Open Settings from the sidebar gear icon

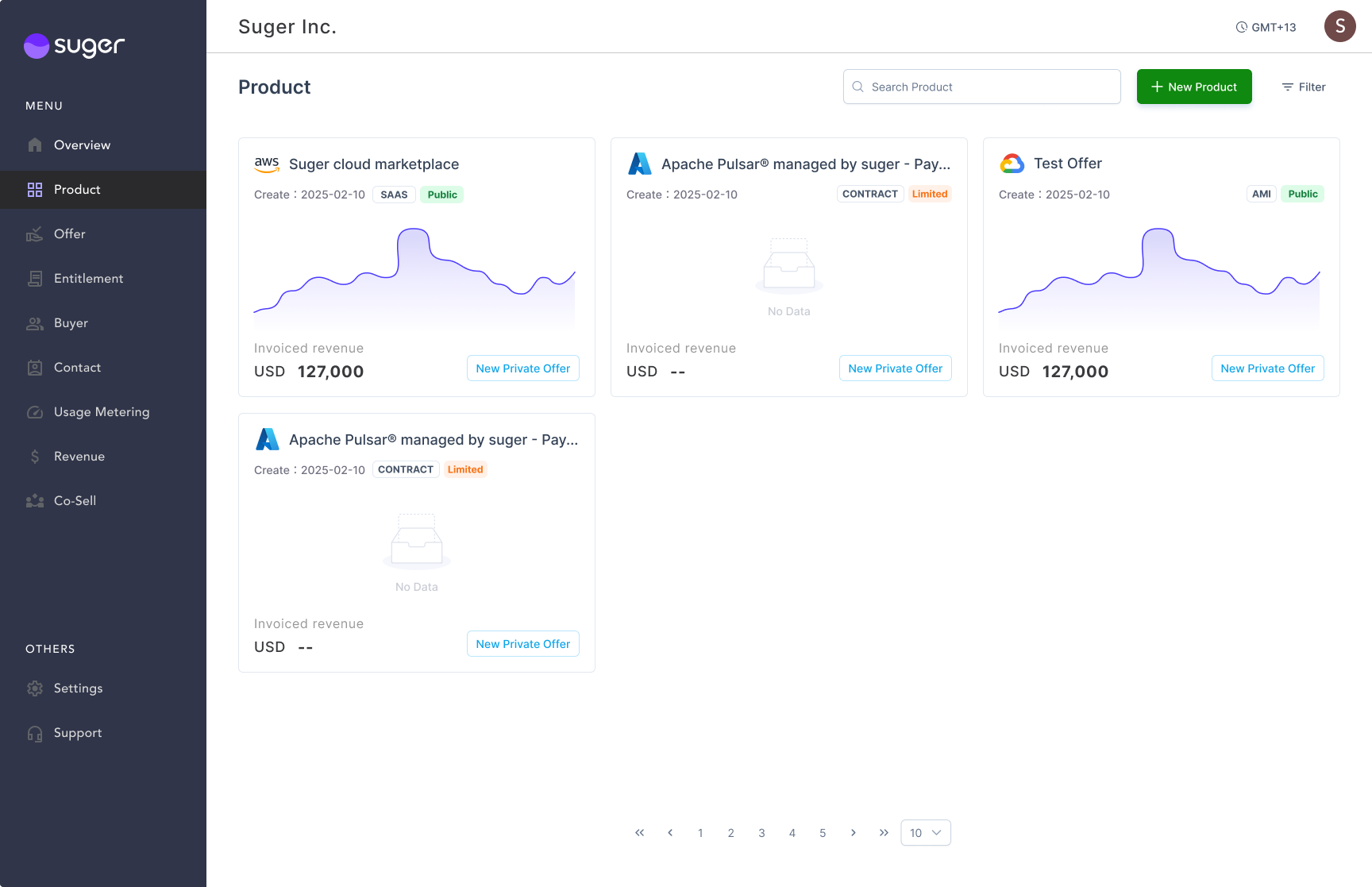pyautogui.click(x=35, y=688)
